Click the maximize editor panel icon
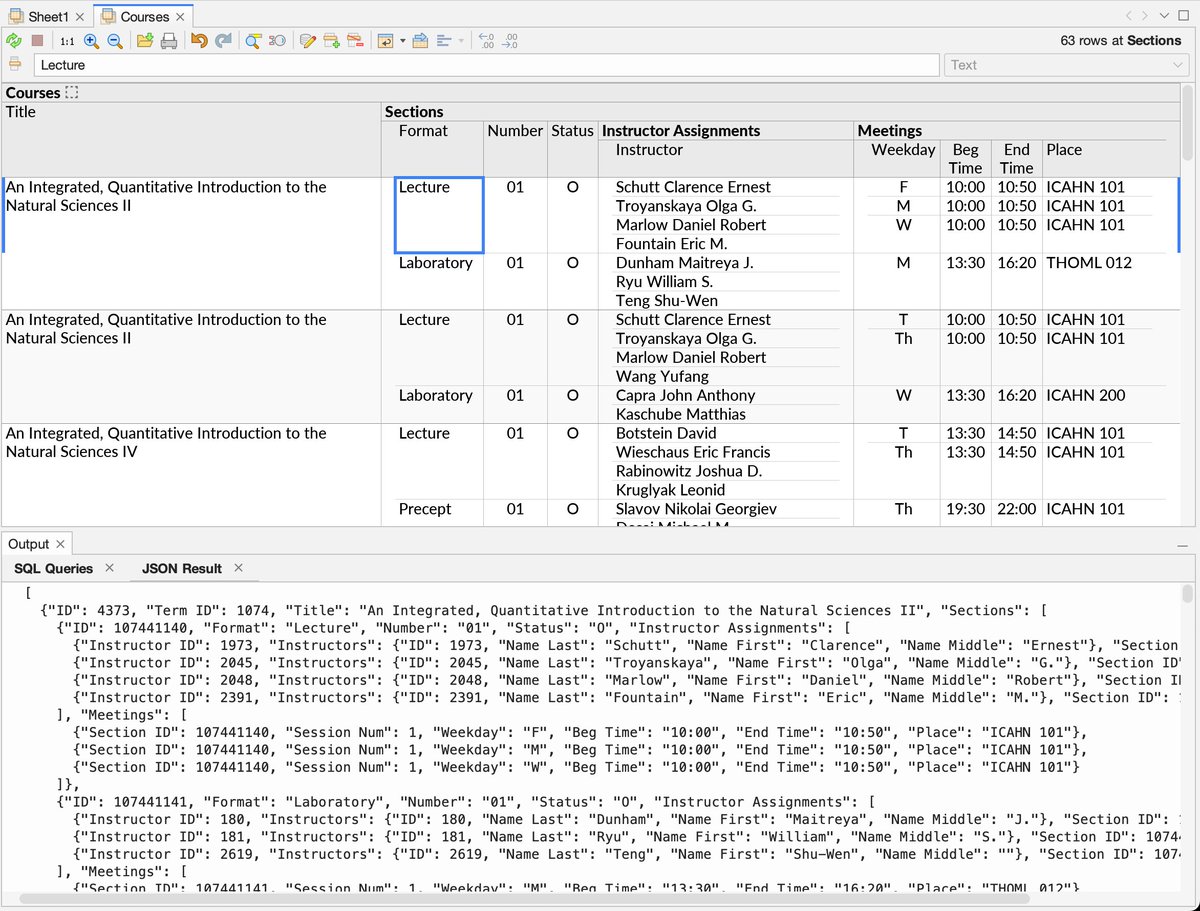1200x911 pixels. point(1185,15)
